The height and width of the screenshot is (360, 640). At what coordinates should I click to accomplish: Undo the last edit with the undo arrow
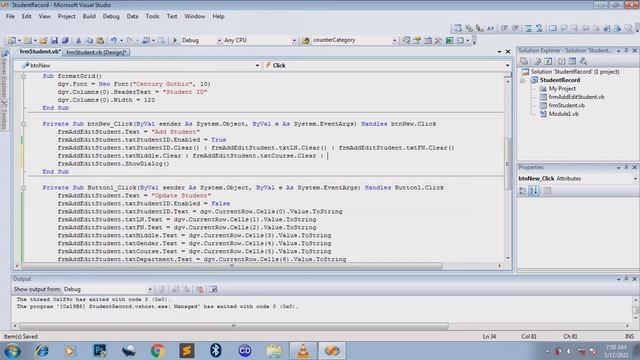[114, 40]
